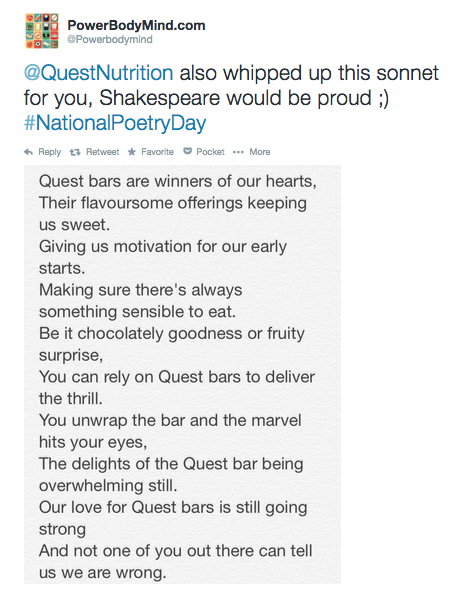
Task: Expand the More options label
Action: [x=260, y=152]
